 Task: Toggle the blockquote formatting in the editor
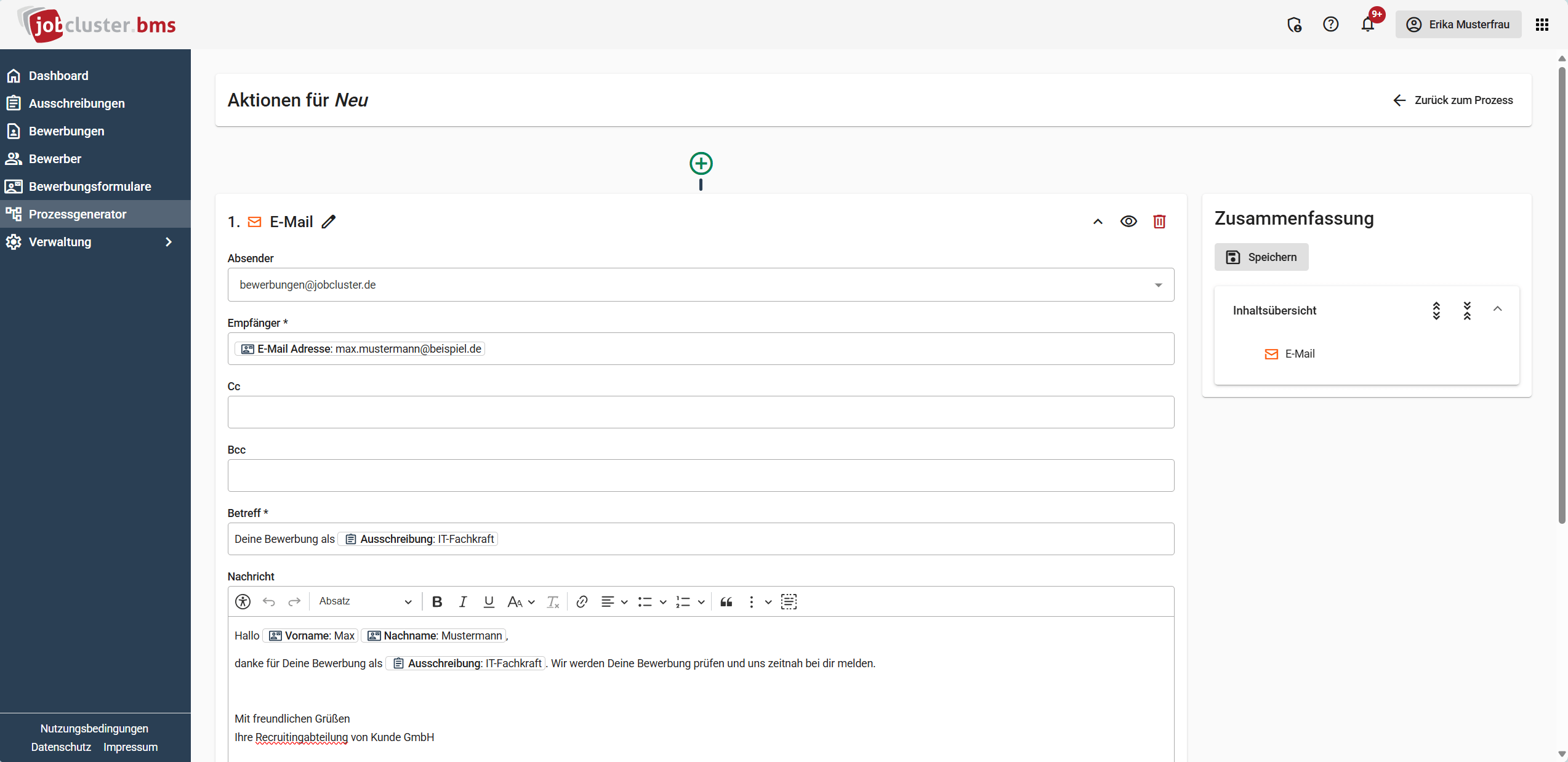726,601
